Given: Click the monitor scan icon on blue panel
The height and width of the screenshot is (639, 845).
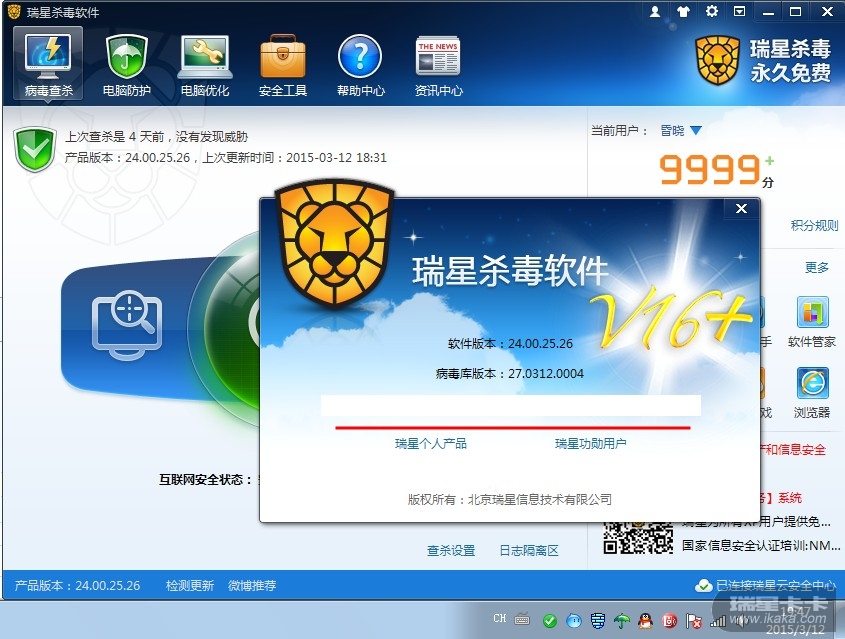Looking at the screenshot, I should coord(127,325).
